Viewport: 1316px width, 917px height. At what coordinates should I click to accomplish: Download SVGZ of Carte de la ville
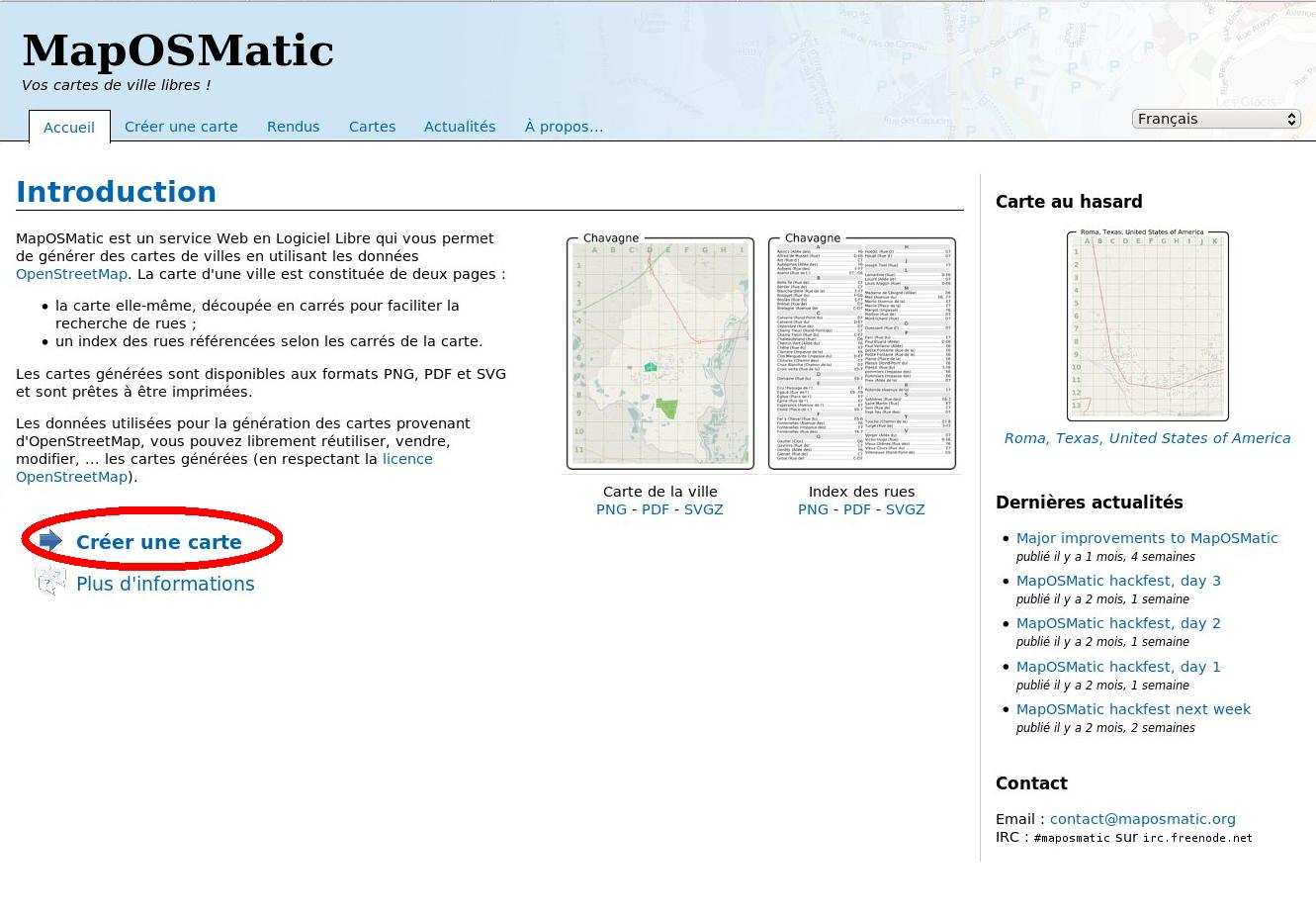coord(704,509)
